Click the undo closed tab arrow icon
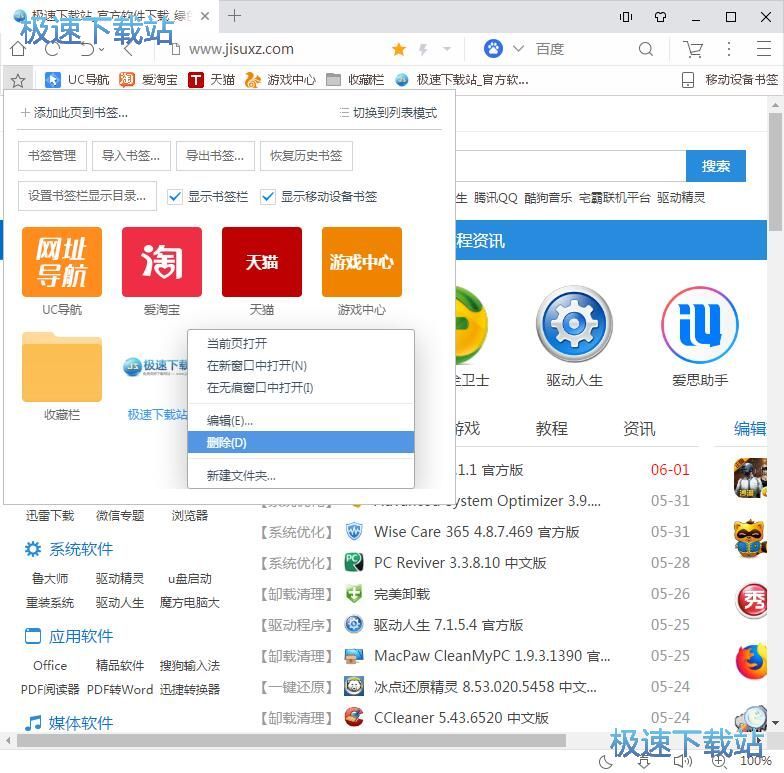784x773 pixels. 87,50
